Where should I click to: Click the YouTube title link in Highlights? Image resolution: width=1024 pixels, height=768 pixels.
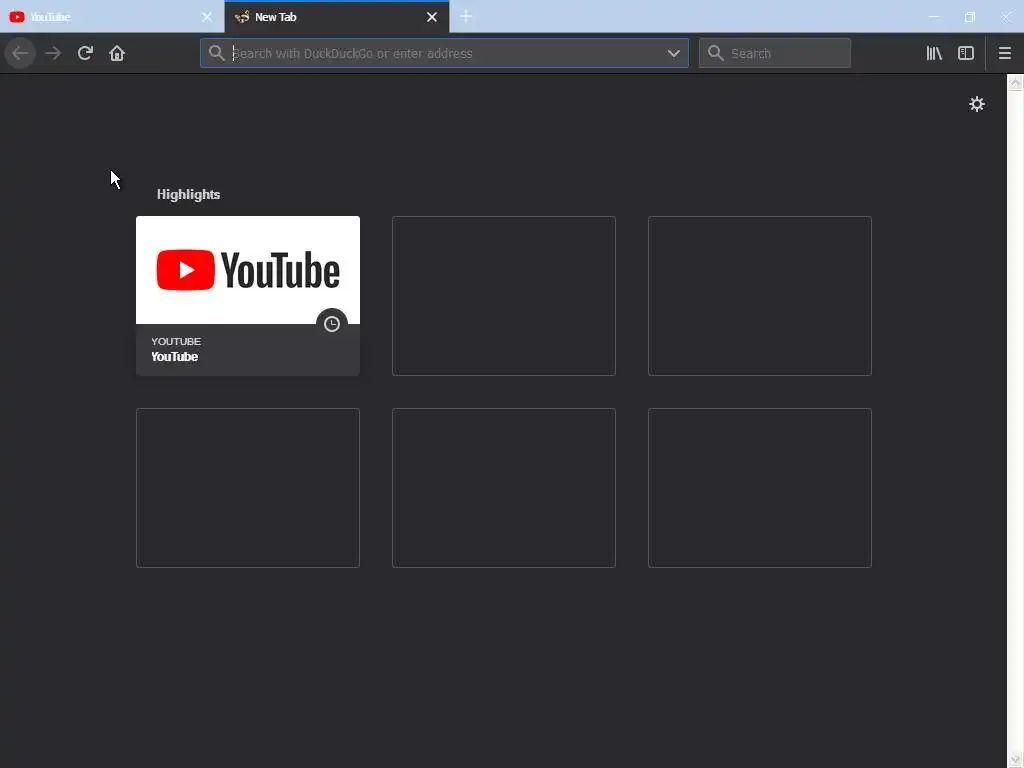(x=174, y=357)
